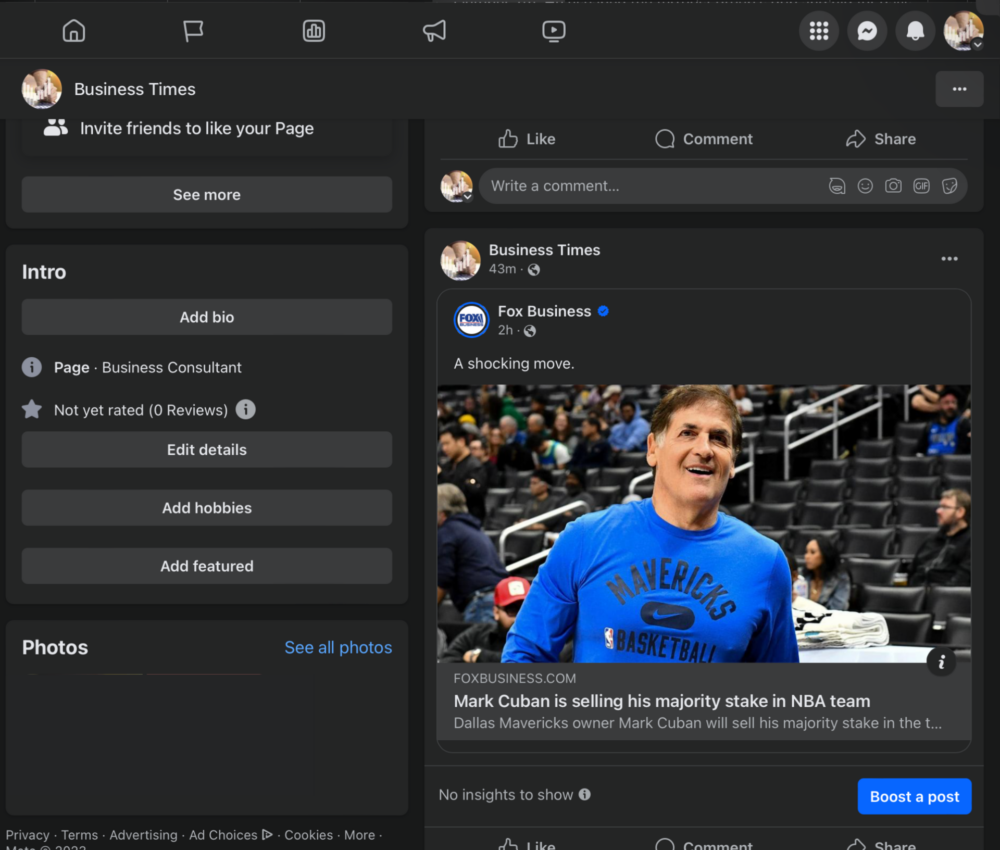Click the Business Times post author avatar
Viewport: 1000px width, 850px height.
coord(460,260)
